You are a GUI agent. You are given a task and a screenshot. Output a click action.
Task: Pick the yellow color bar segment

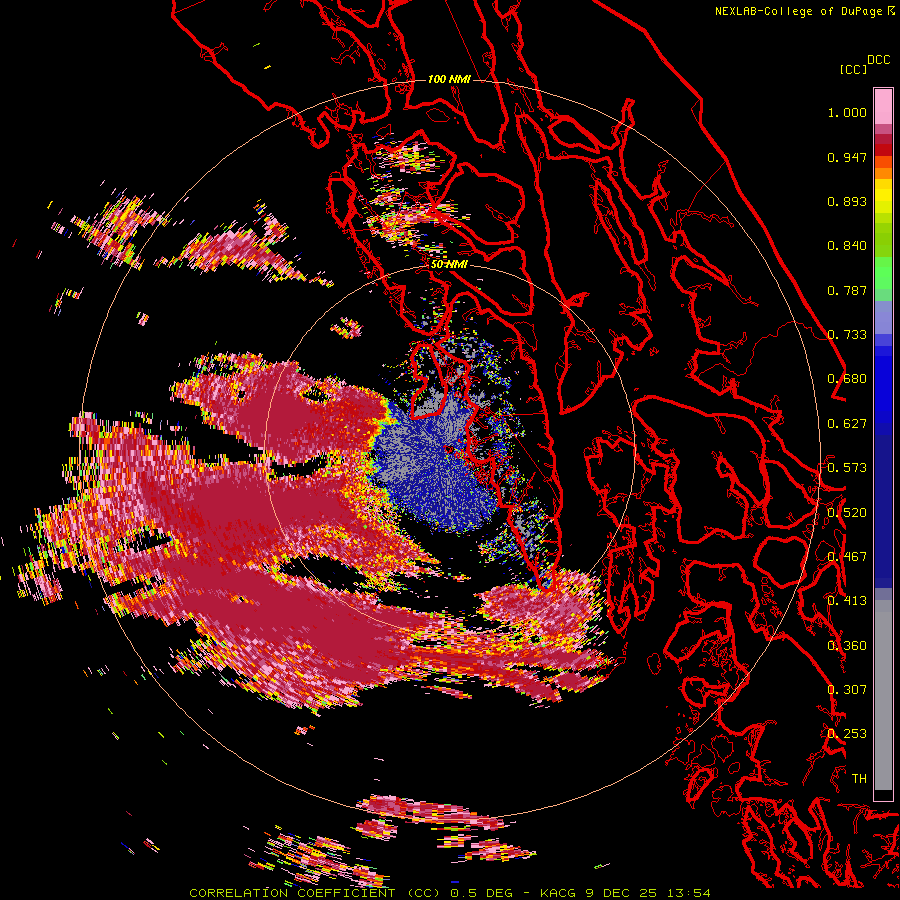click(883, 196)
